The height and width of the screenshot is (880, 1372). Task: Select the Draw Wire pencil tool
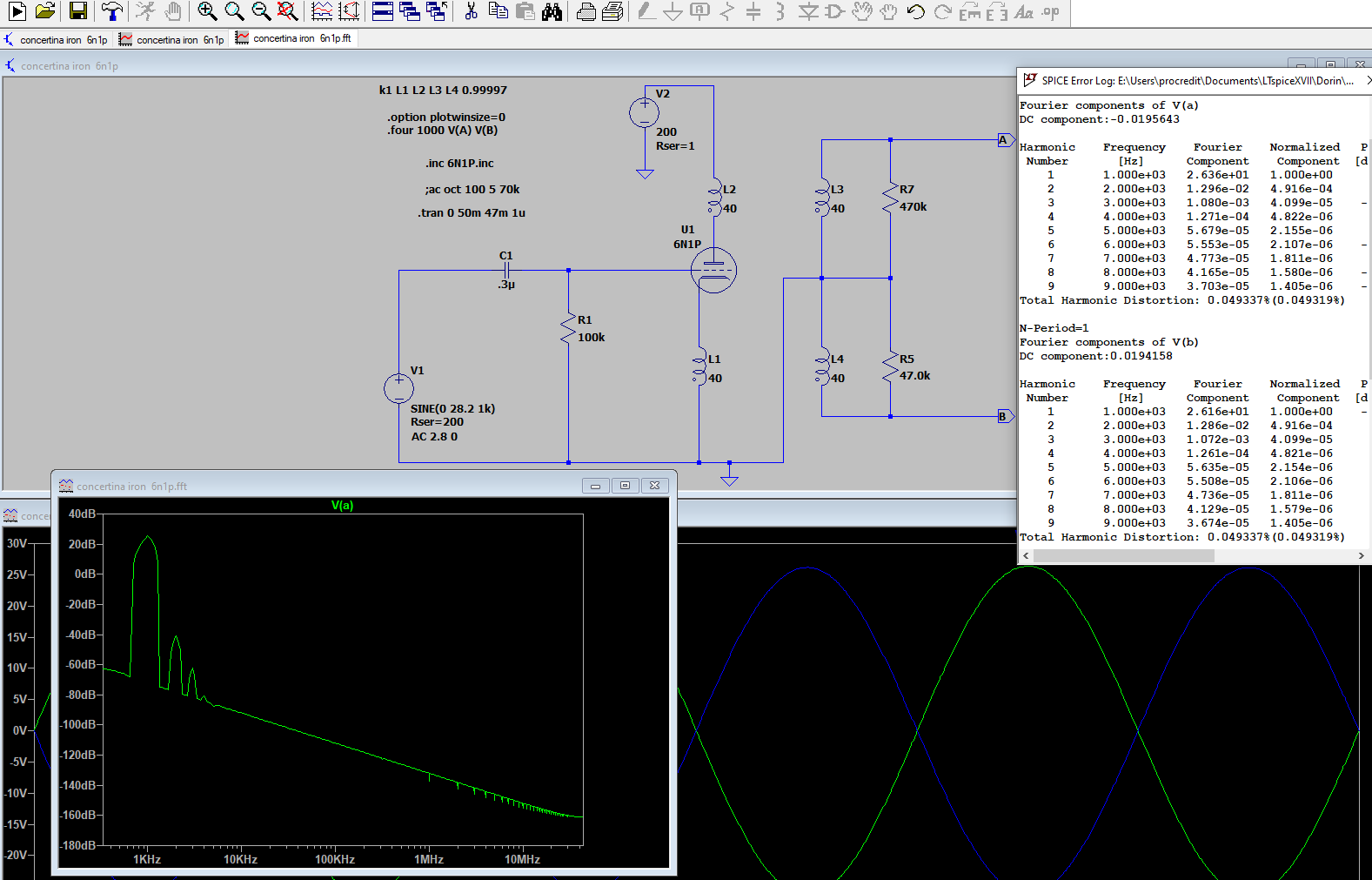[x=646, y=11]
